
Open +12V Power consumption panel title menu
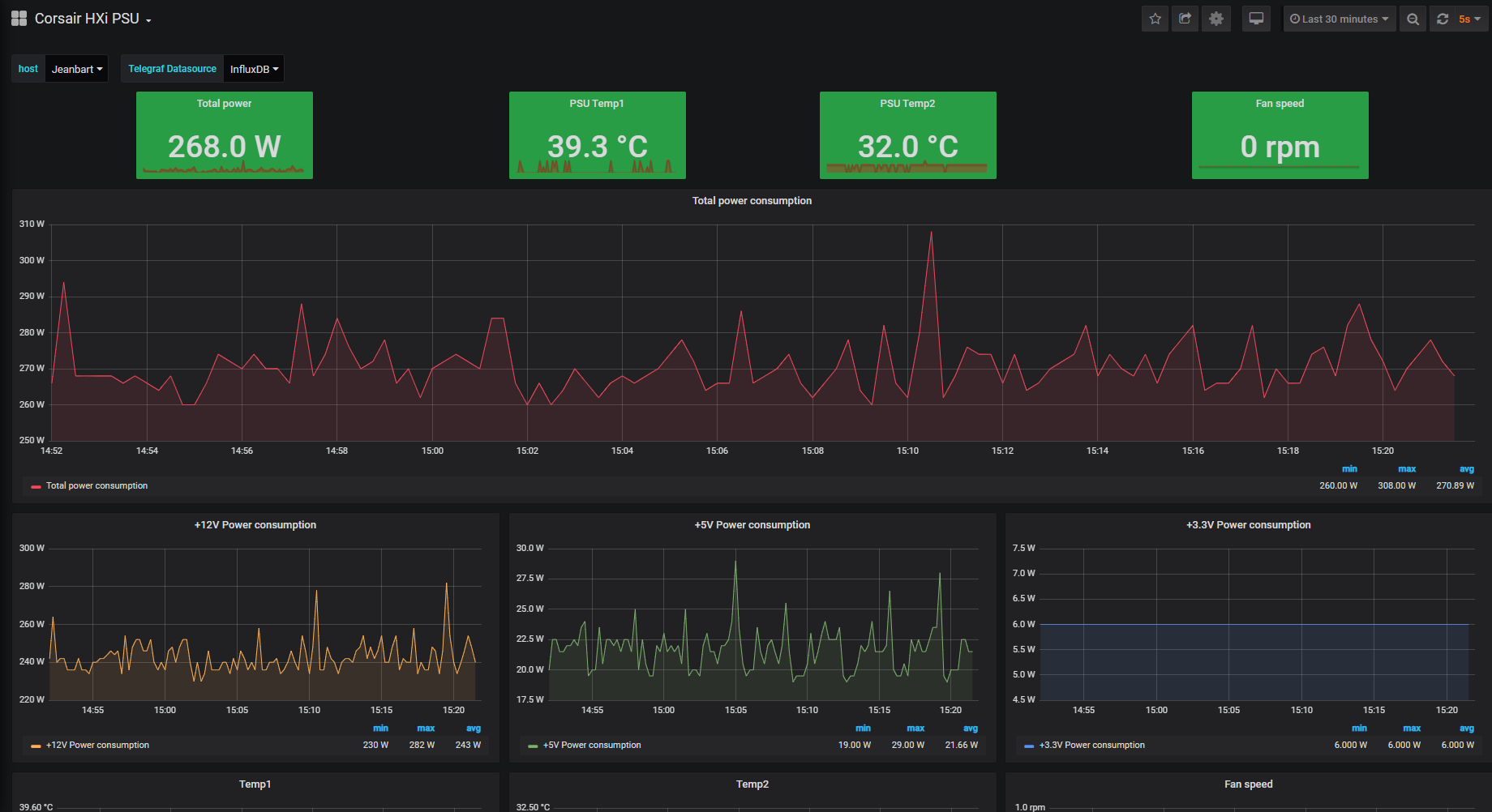[x=255, y=524]
